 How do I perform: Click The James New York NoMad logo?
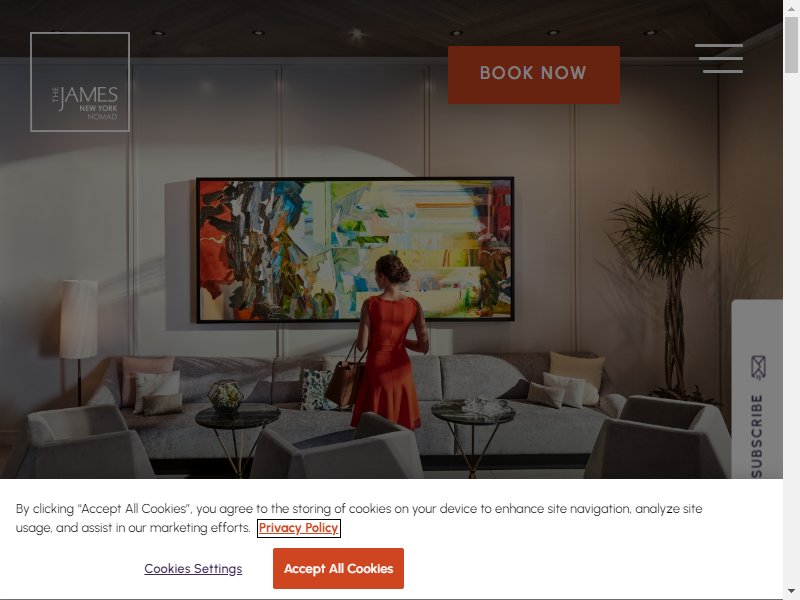[x=80, y=82]
